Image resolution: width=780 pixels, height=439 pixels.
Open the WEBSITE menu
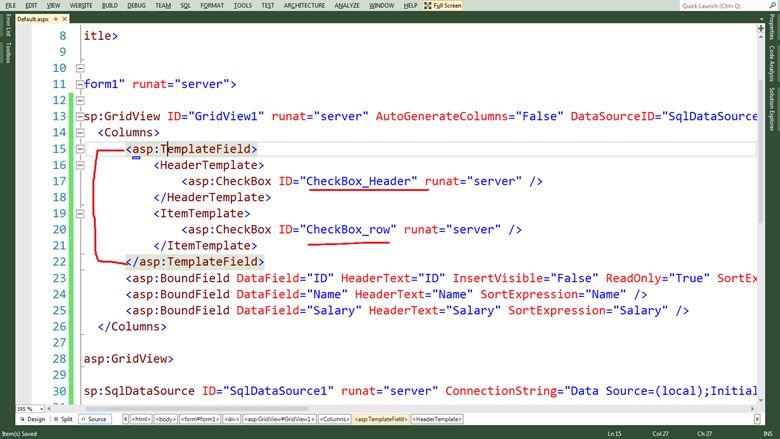81,5
